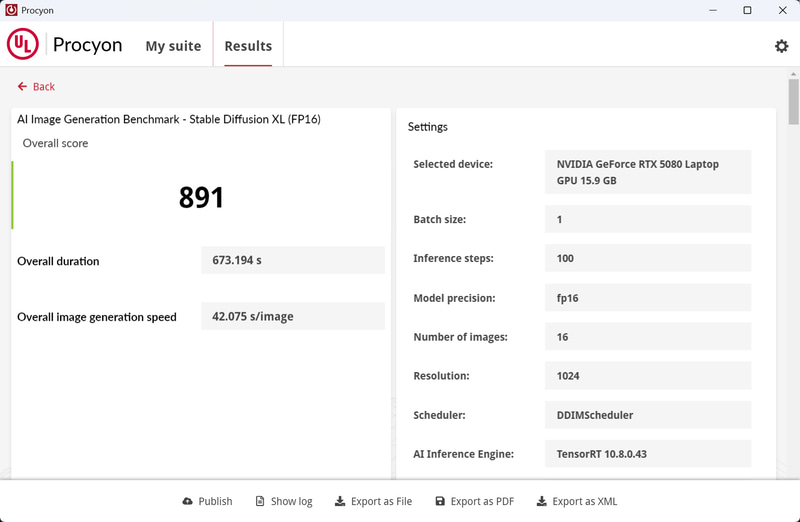Click the Batch size value 1
Screen dimensions: 800x522
pos(648,219)
